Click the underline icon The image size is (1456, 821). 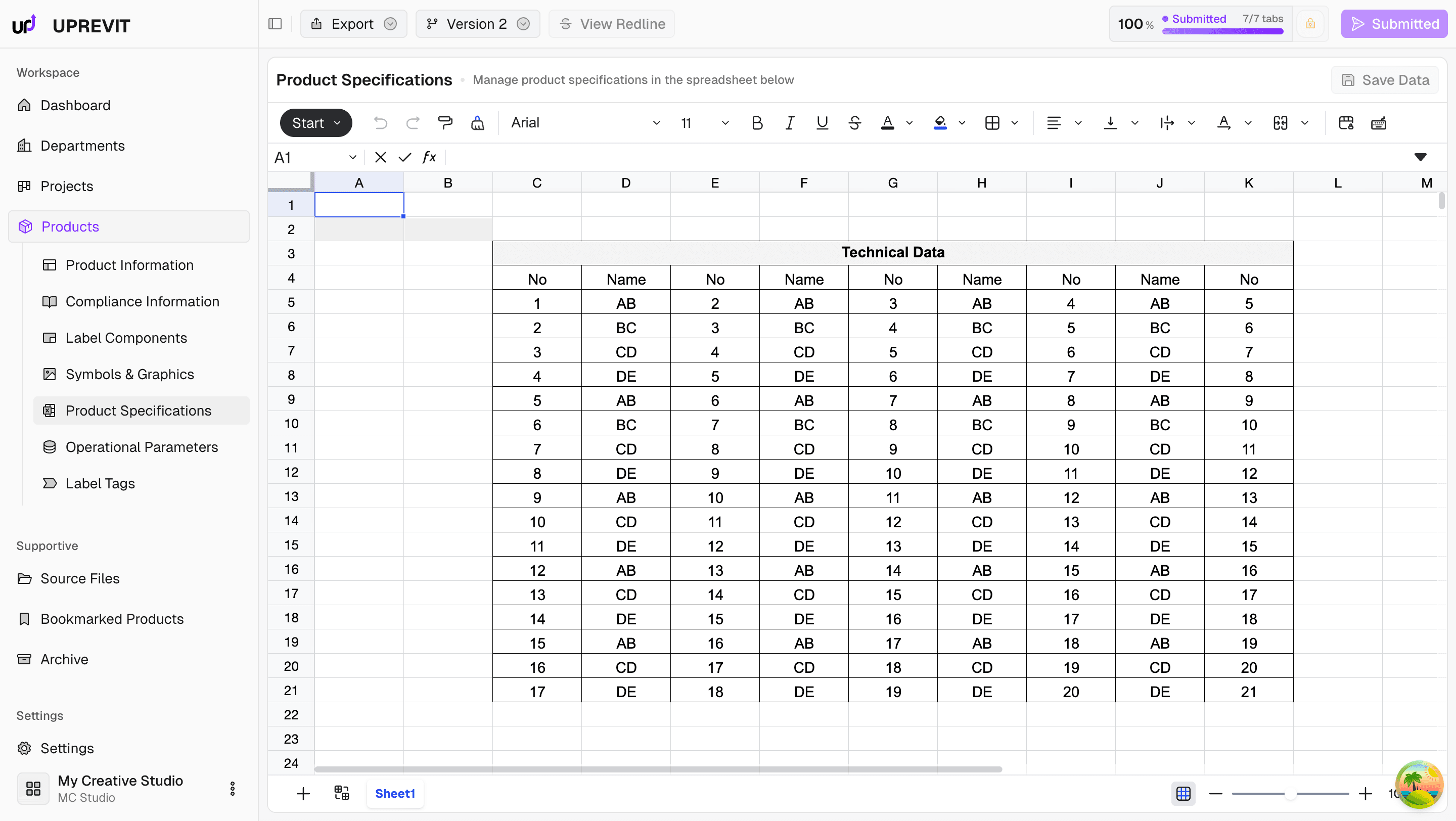pyautogui.click(x=822, y=123)
